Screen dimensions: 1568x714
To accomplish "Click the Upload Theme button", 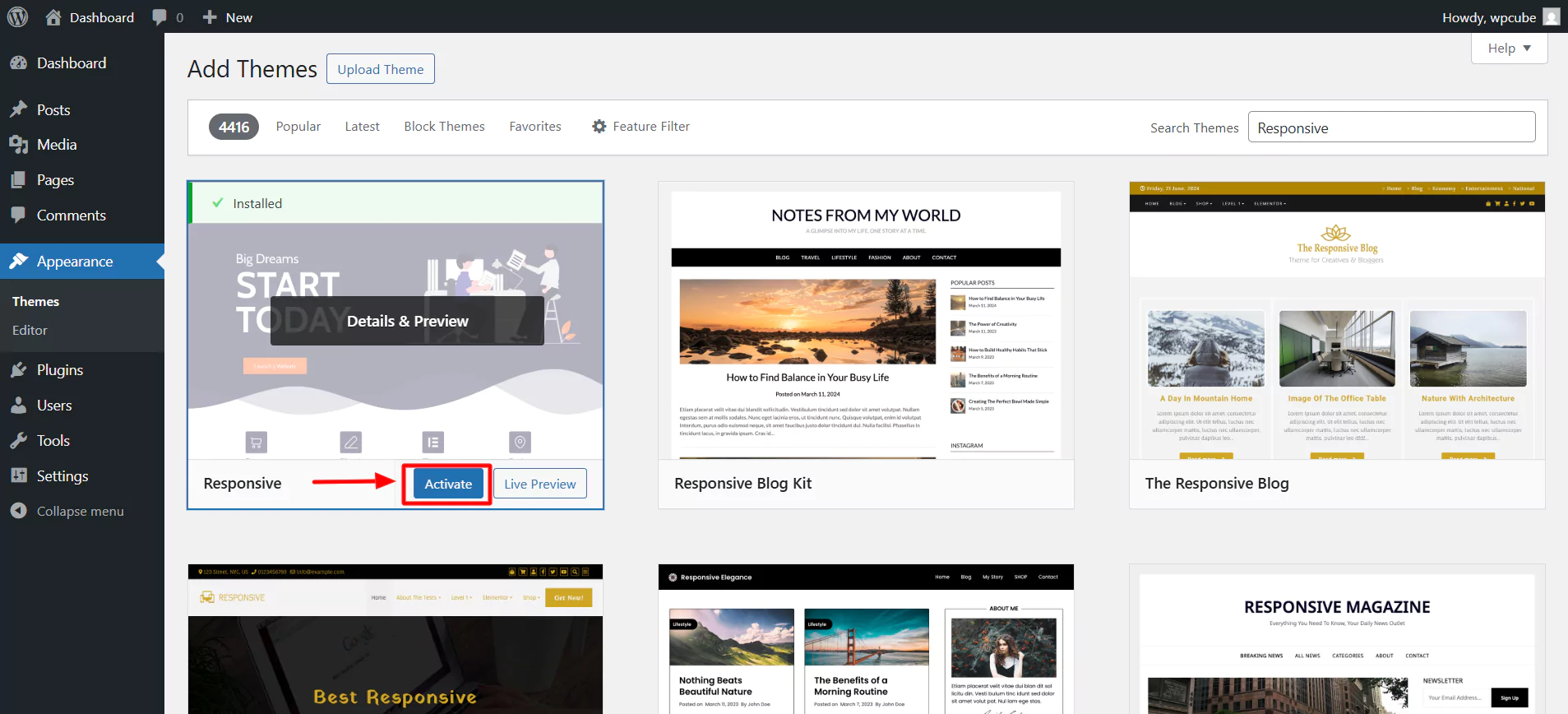I will [x=381, y=69].
